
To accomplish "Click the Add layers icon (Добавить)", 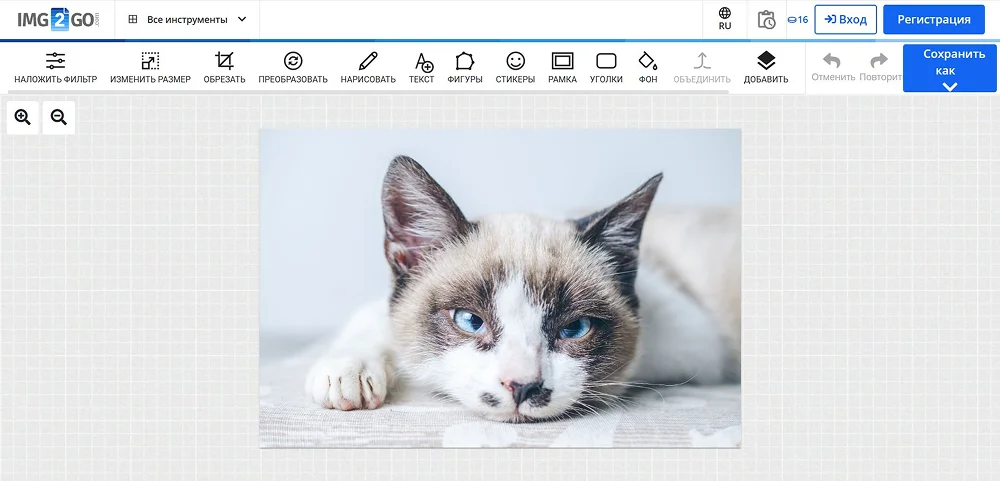I will 766,67.
